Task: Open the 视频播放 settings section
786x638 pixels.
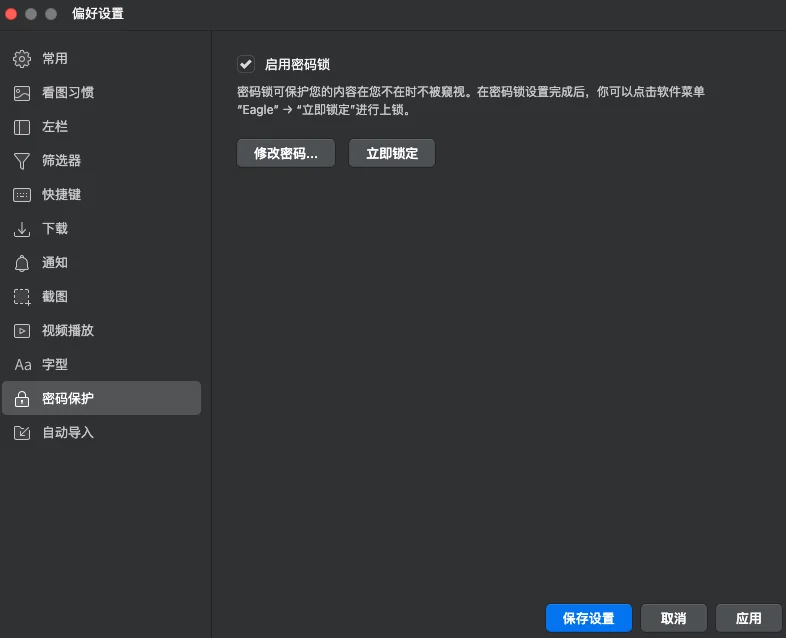Action: (x=67, y=331)
